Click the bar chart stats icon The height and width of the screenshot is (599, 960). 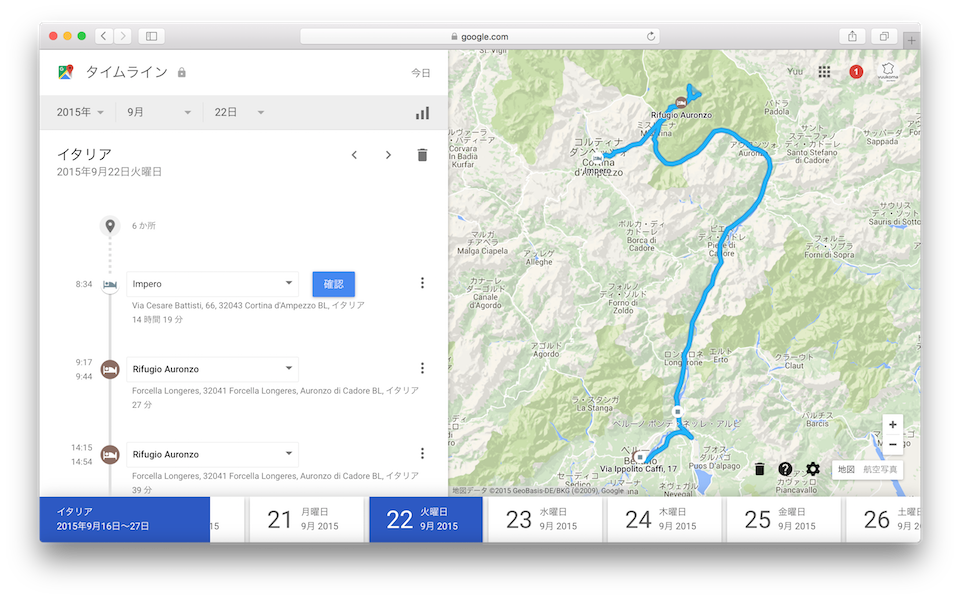[422, 113]
